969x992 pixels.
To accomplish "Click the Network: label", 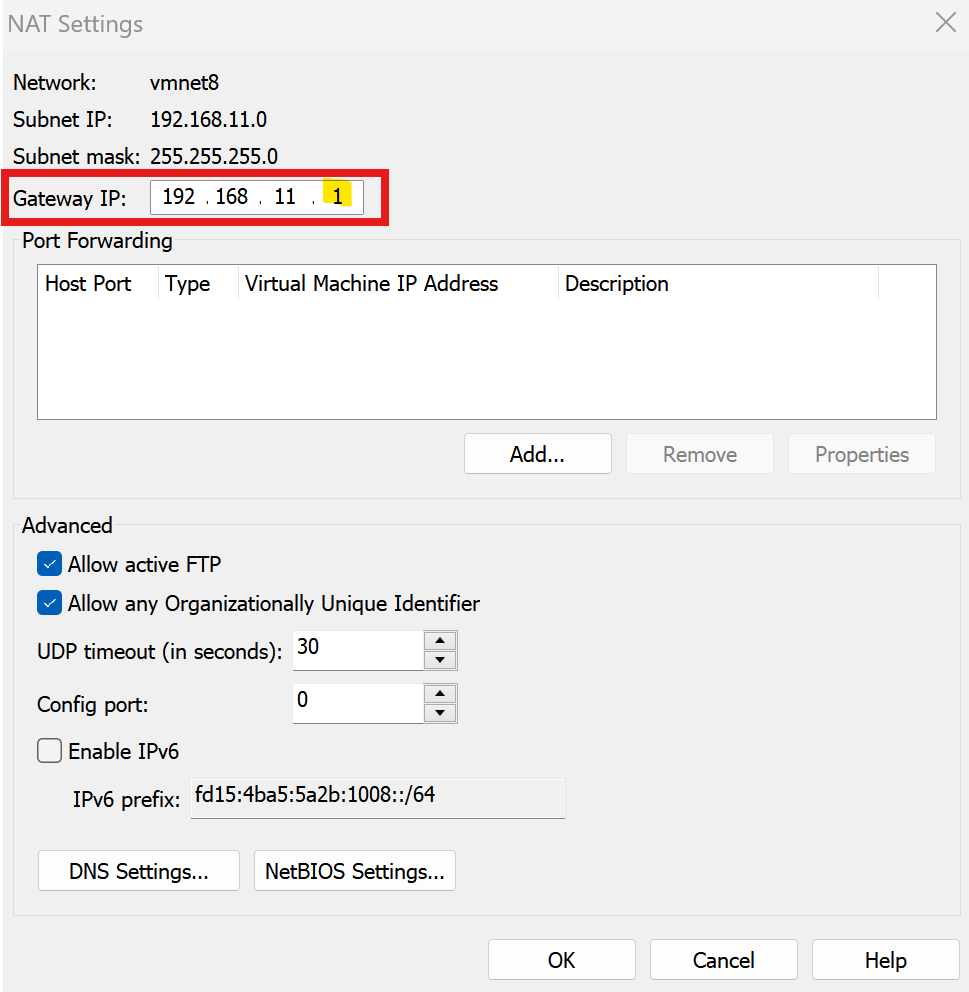I will (x=54, y=82).
